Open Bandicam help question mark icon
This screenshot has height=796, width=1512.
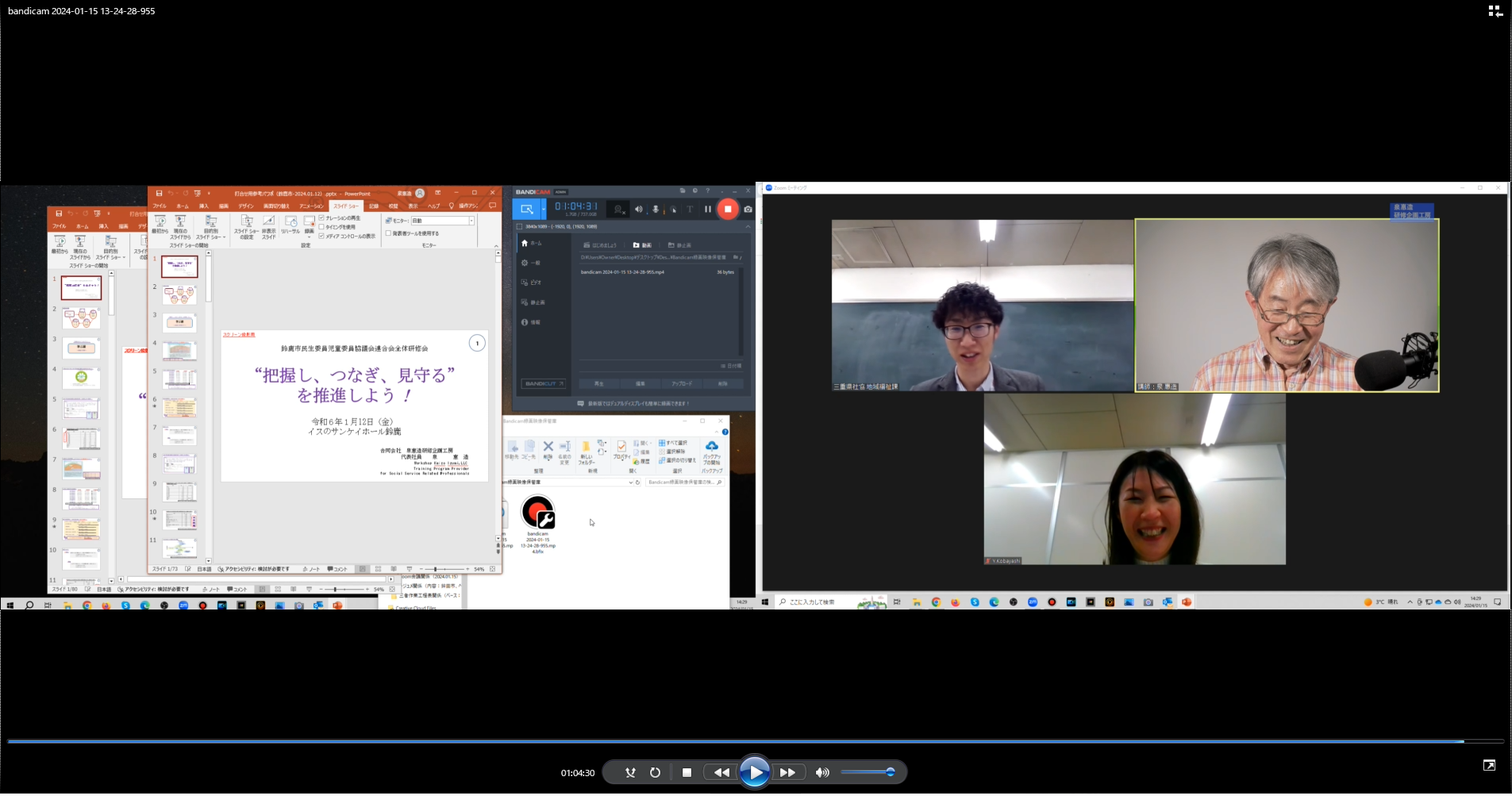click(x=708, y=191)
